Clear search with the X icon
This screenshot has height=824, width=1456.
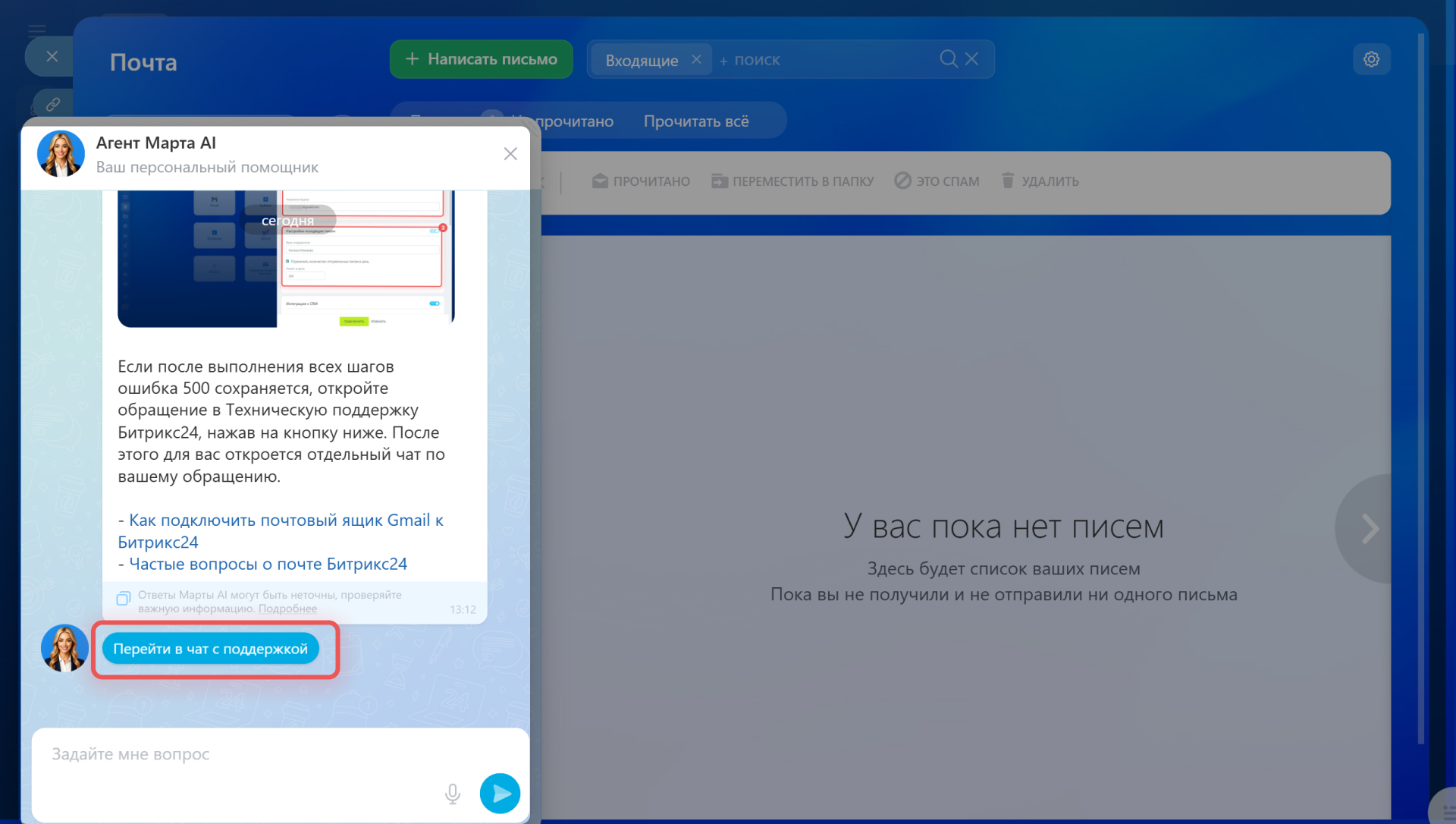pyautogui.click(x=972, y=59)
